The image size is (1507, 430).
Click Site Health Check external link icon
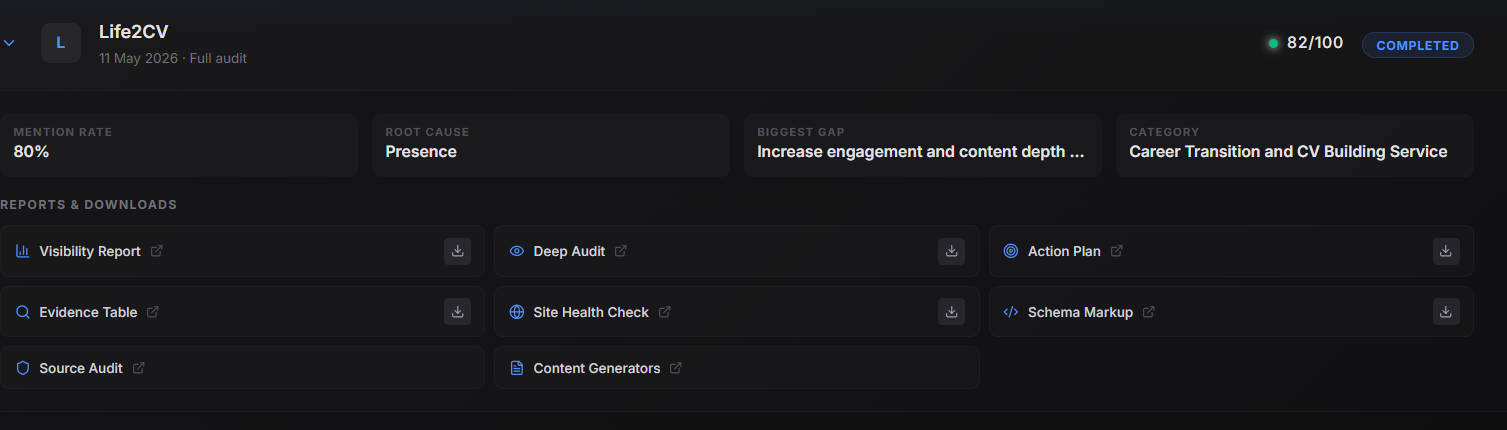click(x=665, y=312)
